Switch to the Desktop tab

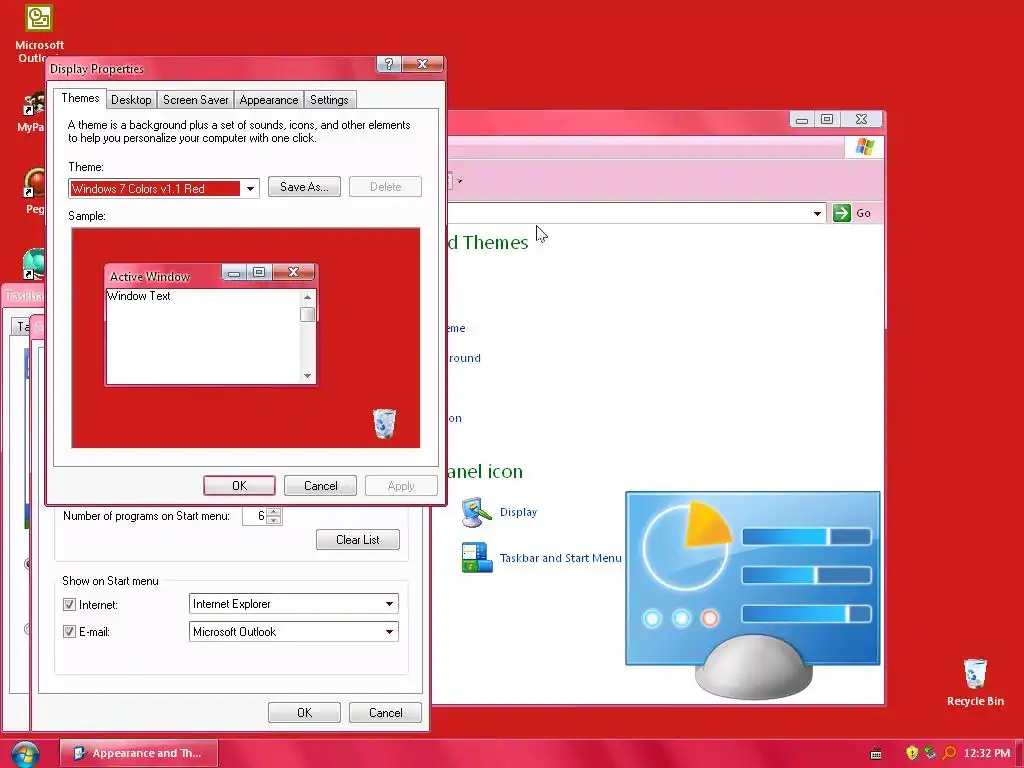point(131,100)
